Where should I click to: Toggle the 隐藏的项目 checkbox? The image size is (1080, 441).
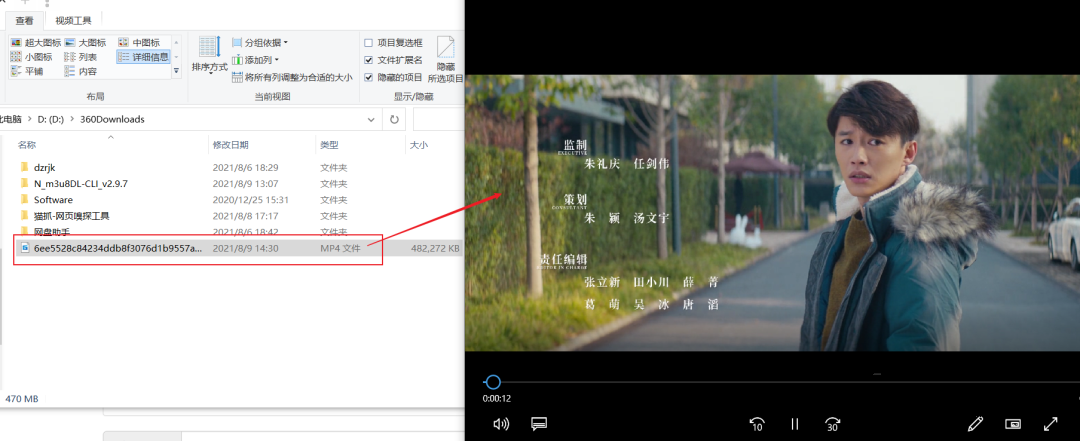tap(368, 77)
